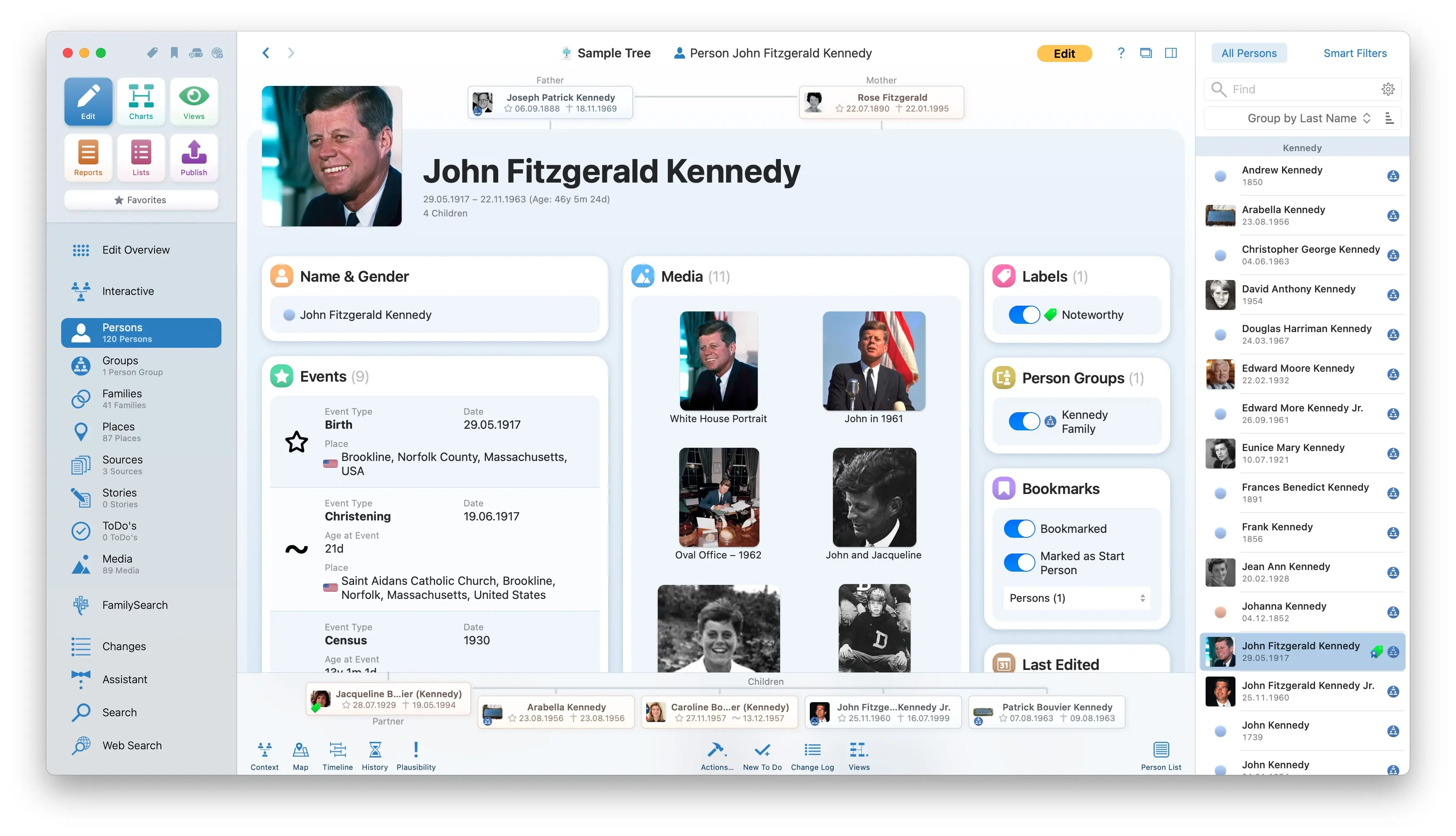The height and width of the screenshot is (836, 1456).
Task: Click the Favorites button
Action: pyautogui.click(x=141, y=200)
